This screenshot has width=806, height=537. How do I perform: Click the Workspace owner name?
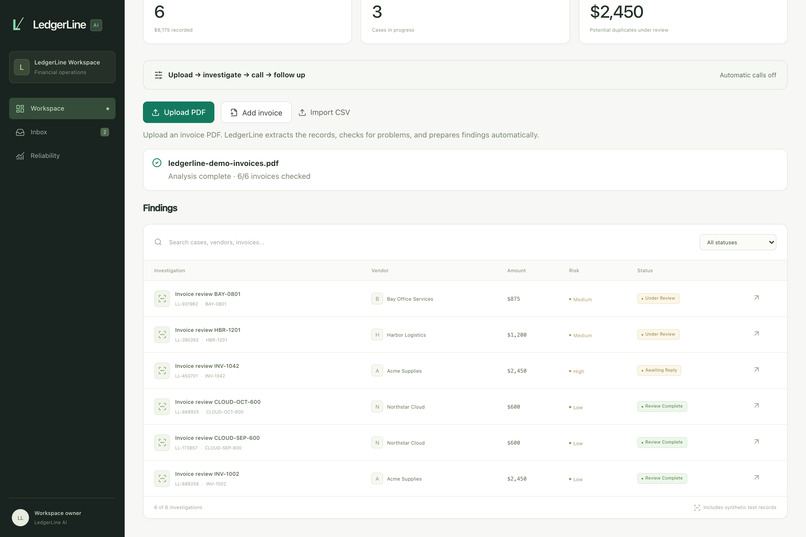pos(58,513)
